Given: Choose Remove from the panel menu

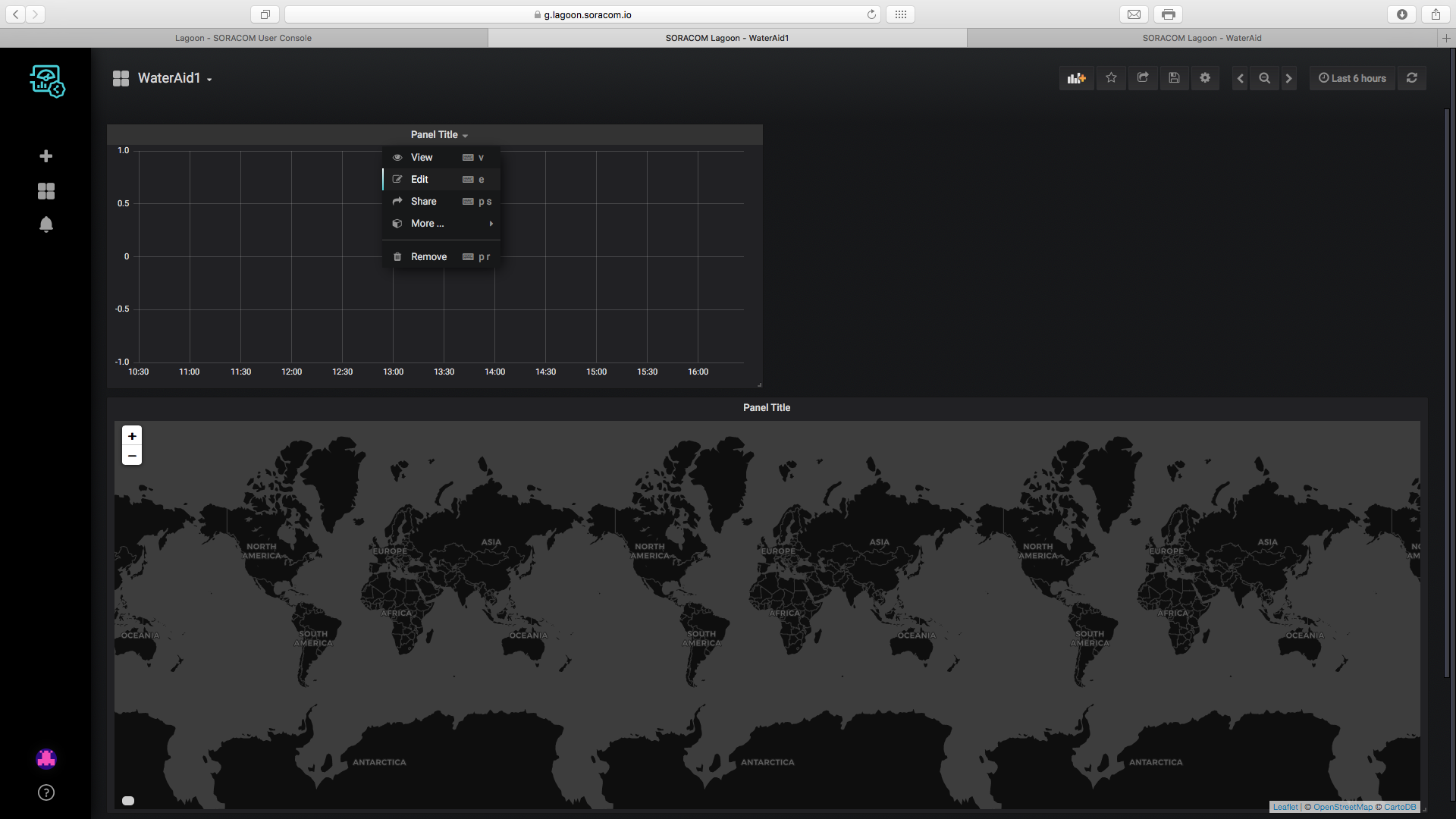Looking at the screenshot, I should (428, 257).
